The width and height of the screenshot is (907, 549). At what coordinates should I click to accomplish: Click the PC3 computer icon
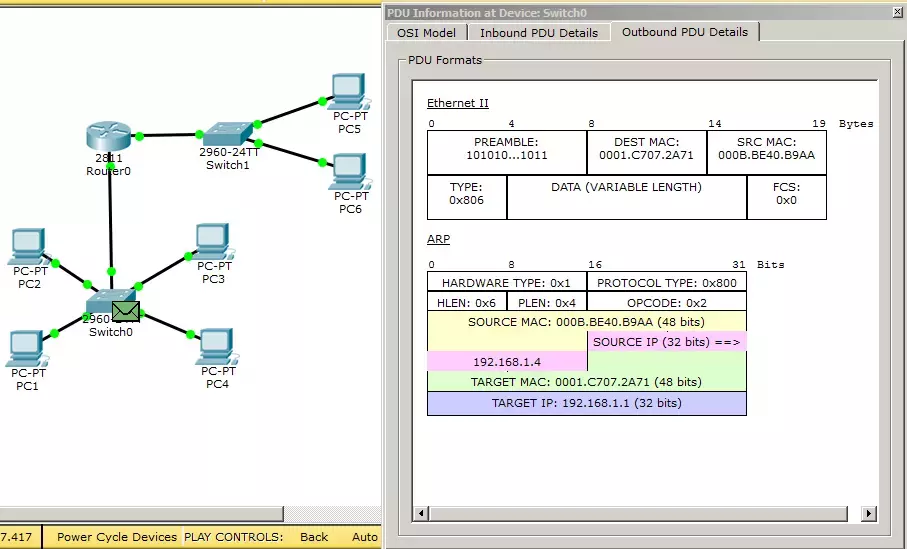click(212, 242)
